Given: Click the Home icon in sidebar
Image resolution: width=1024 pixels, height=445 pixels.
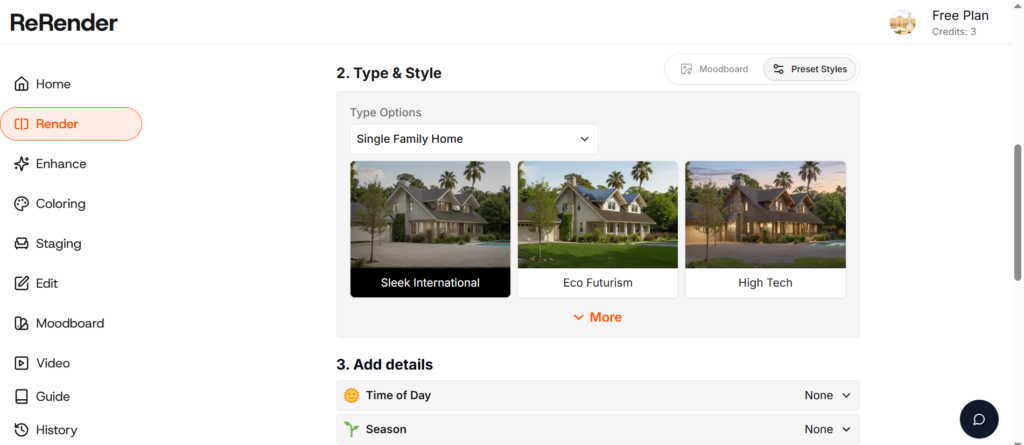Looking at the screenshot, I should 22,84.
